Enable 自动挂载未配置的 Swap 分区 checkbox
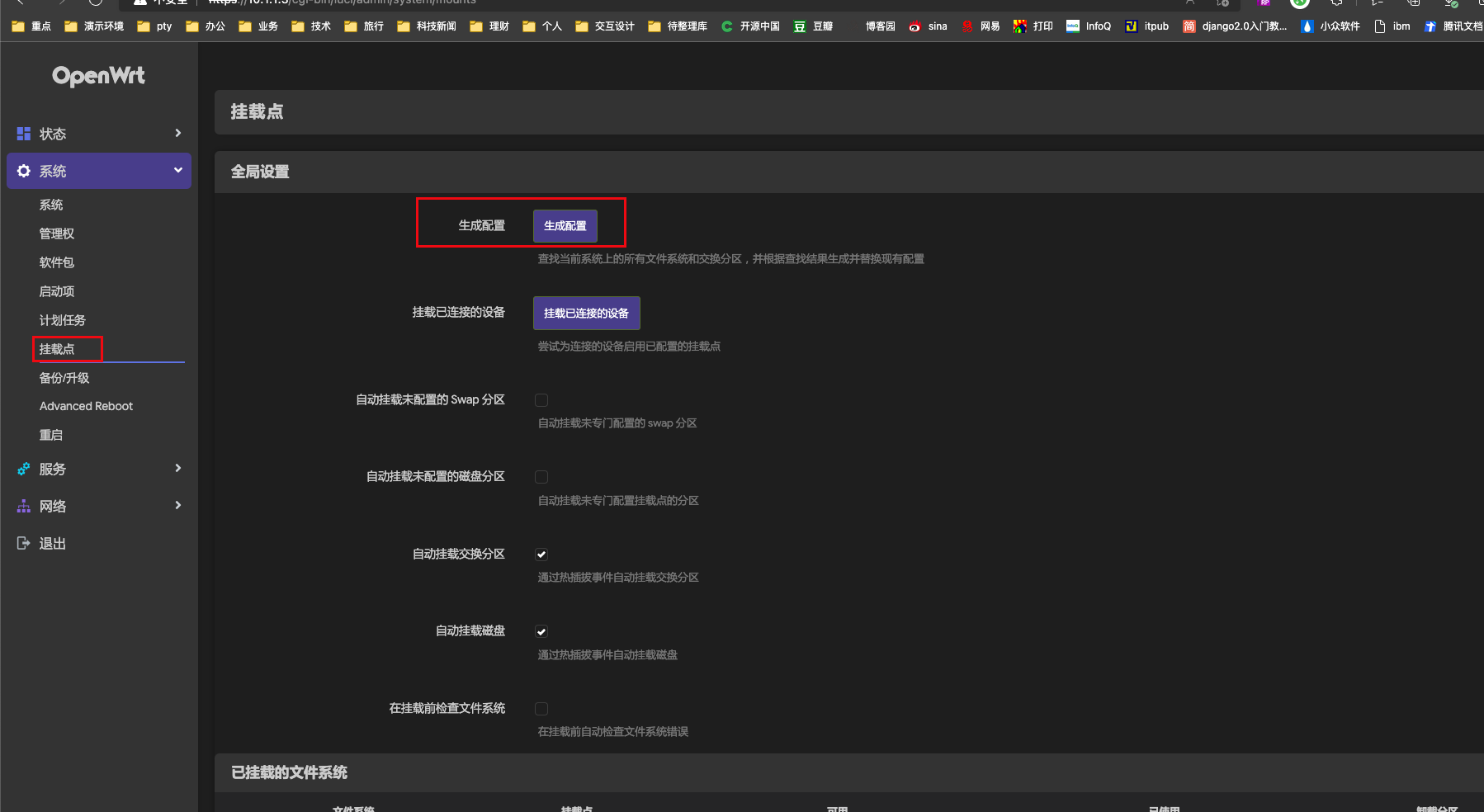1484x812 pixels. [x=541, y=400]
